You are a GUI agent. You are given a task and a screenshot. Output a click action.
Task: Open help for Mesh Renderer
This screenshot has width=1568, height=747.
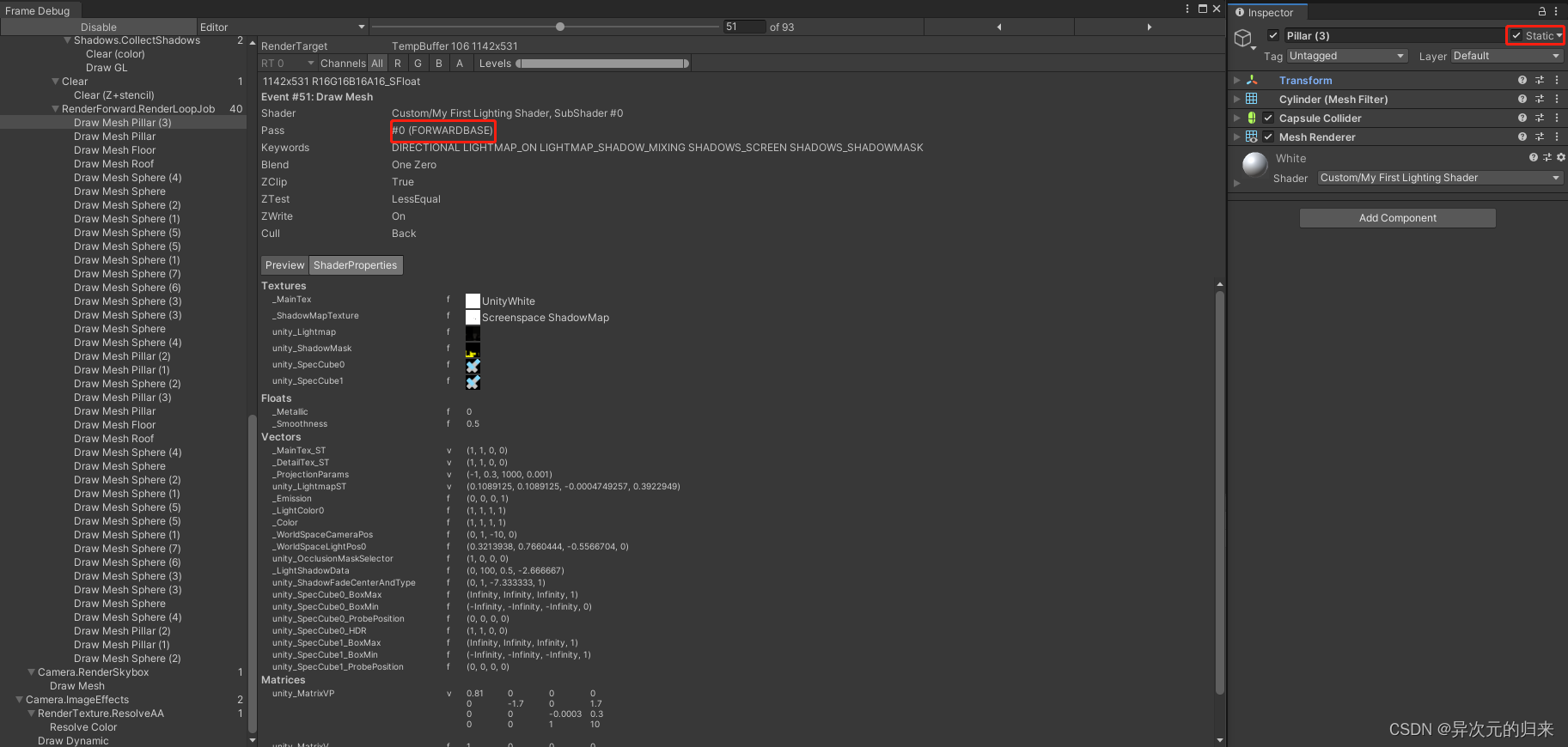[1522, 137]
